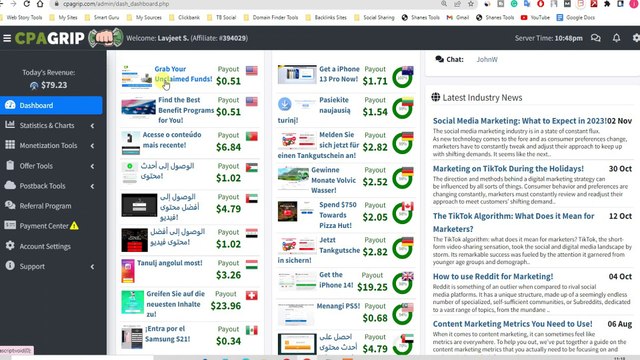The height and width of the screenshot is (360, 640).
Task: Open Entra por el Samsung S21 offer
Action: pyautogui.click(x=167, y=334)
